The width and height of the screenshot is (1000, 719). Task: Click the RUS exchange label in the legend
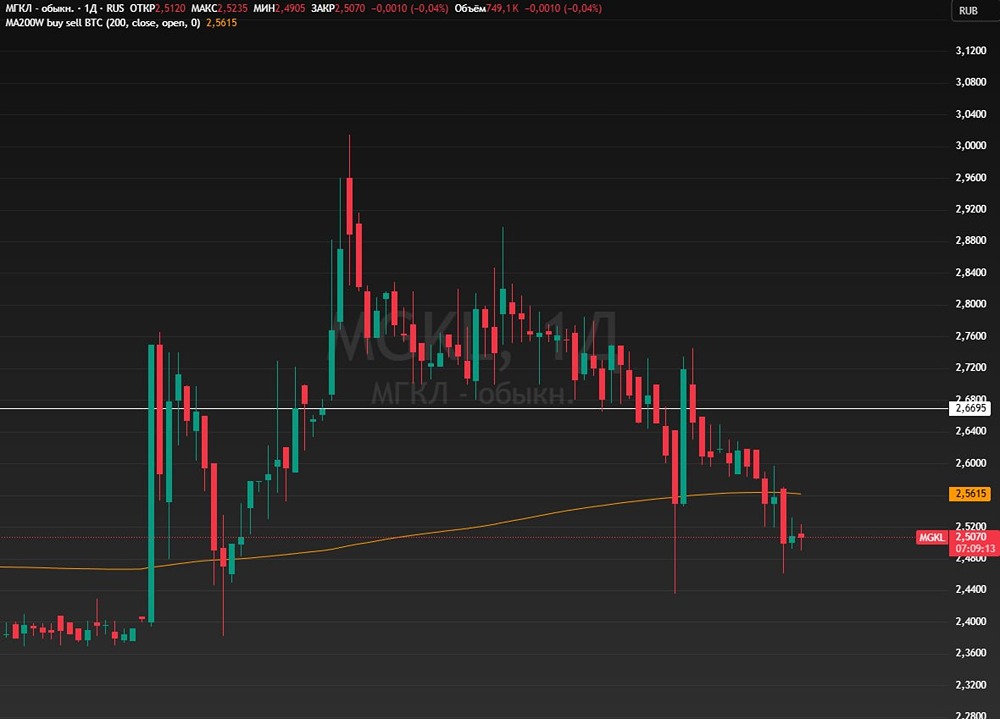pyautogui.click(x=115, y=8)
